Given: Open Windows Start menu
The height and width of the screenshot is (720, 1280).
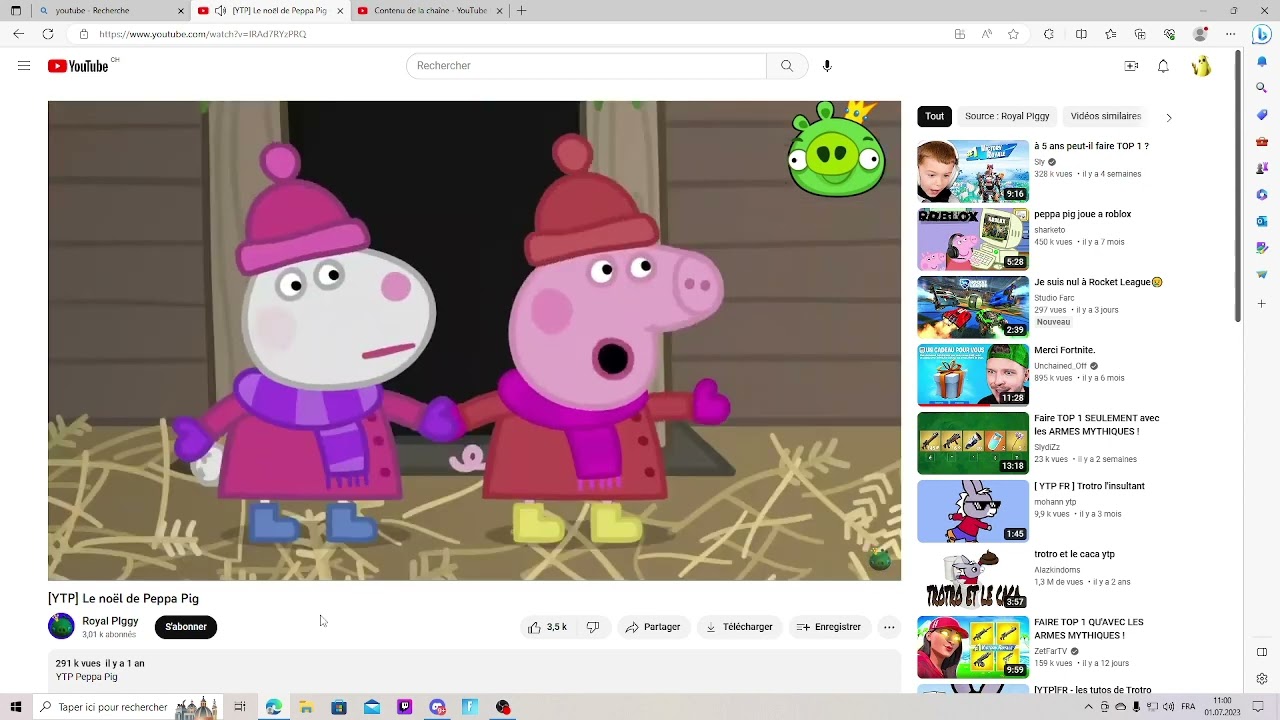Looking at the screenshot, I should (16, 707).
